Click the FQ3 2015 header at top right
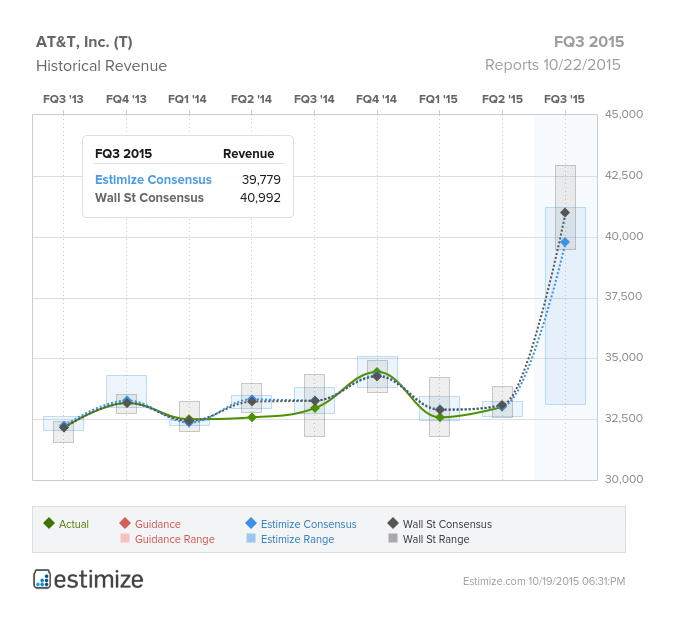The height and width of the screenshot is (620, 675). click(x=588, y=42)
